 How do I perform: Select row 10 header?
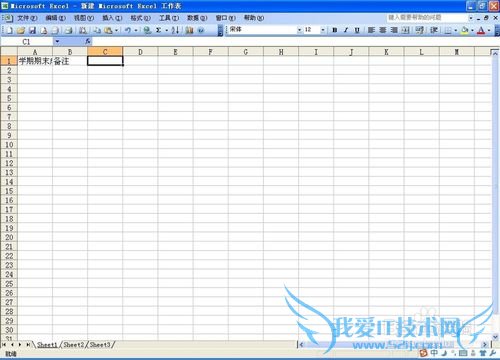pyautogui.click(x=9, y=145)
